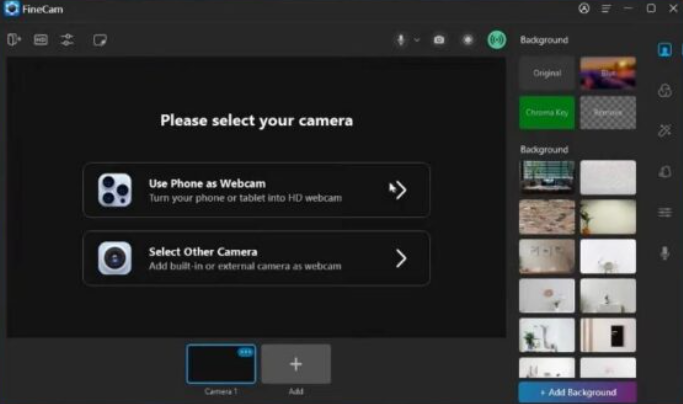Open the adjustment sliders icon in top toolbar
The image size is (683, 404).
tap(67, 40)
